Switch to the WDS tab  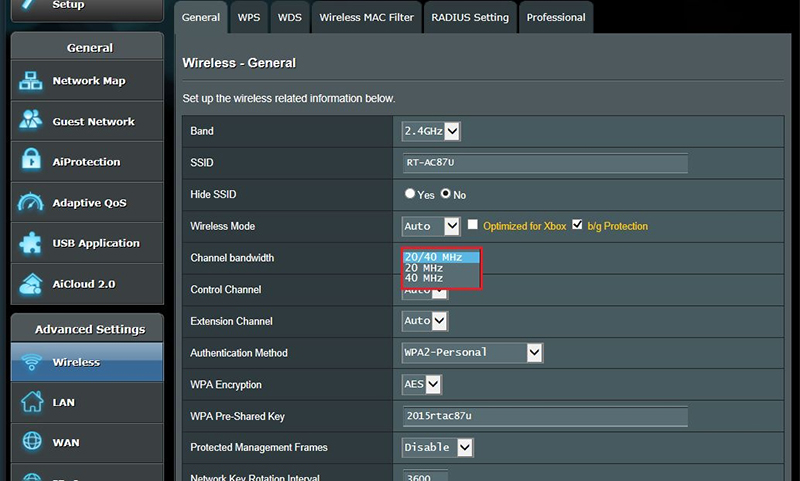click(x=289, y=17)
